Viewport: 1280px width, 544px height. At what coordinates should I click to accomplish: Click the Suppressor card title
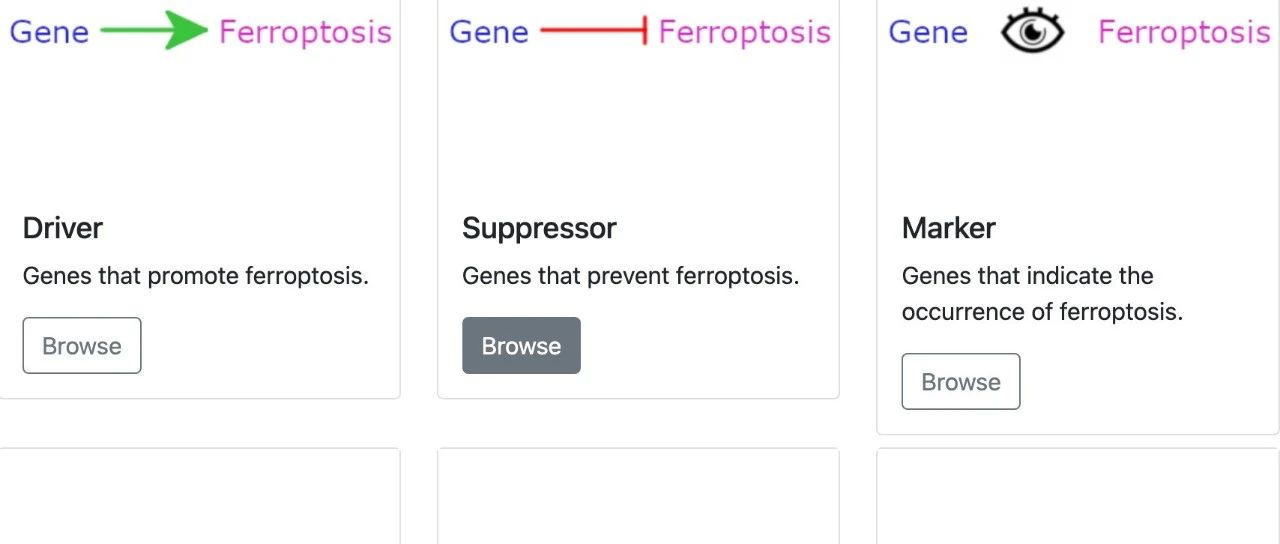tap(539, 228)
